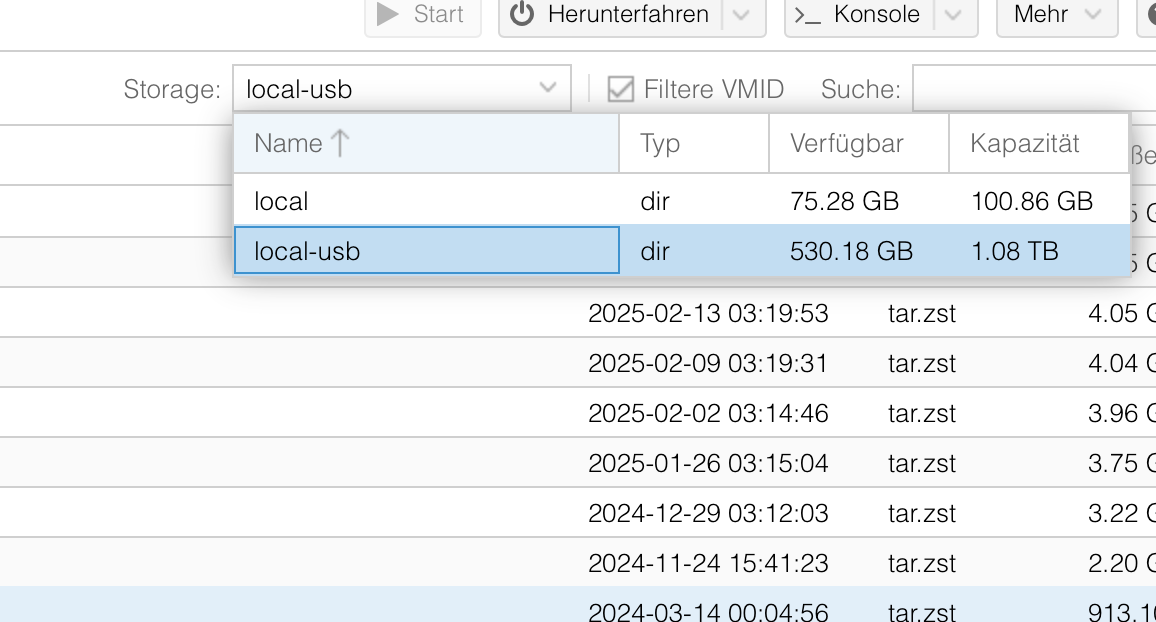Screen dimensions: 1156x622
Task: Click the Konsole terminal prompt icon
Action: [807, 15]
